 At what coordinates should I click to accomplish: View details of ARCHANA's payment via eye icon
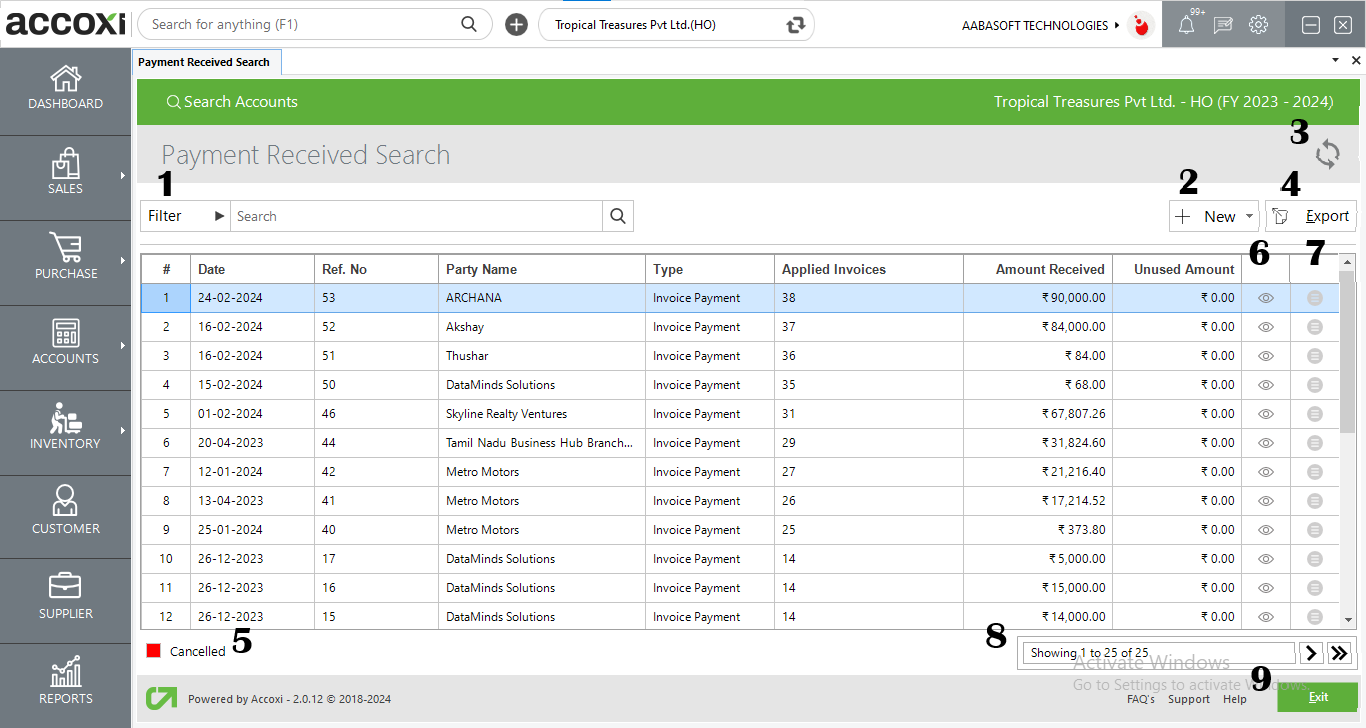tap(1265, 297)
